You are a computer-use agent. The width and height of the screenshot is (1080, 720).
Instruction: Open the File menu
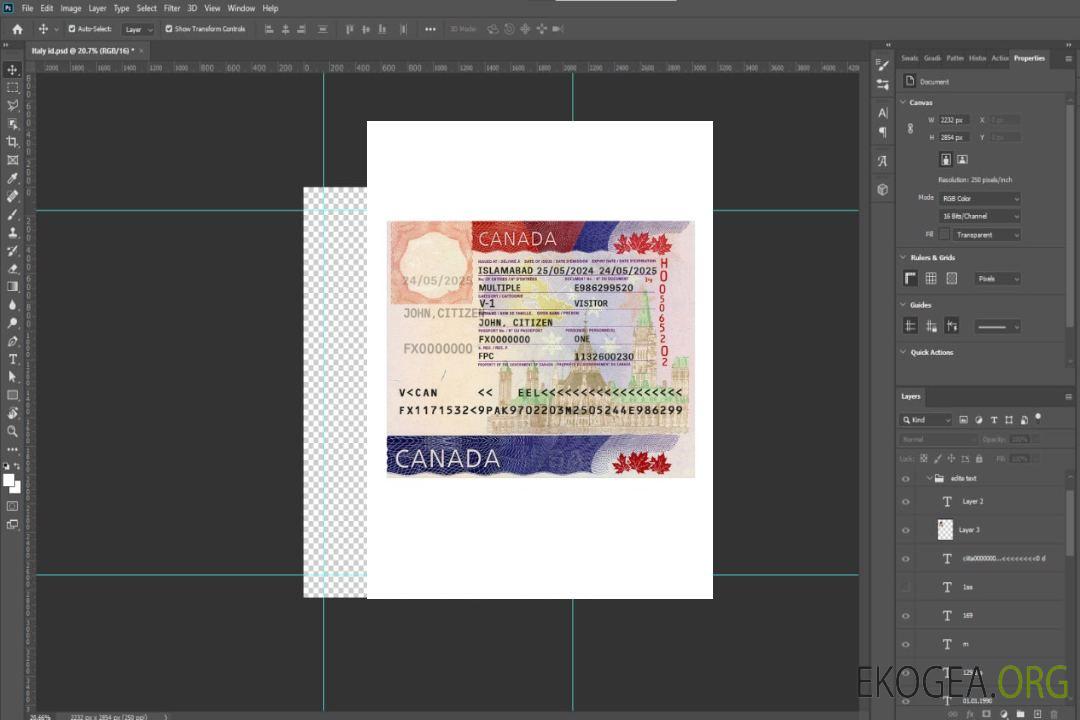pos(28,8)
